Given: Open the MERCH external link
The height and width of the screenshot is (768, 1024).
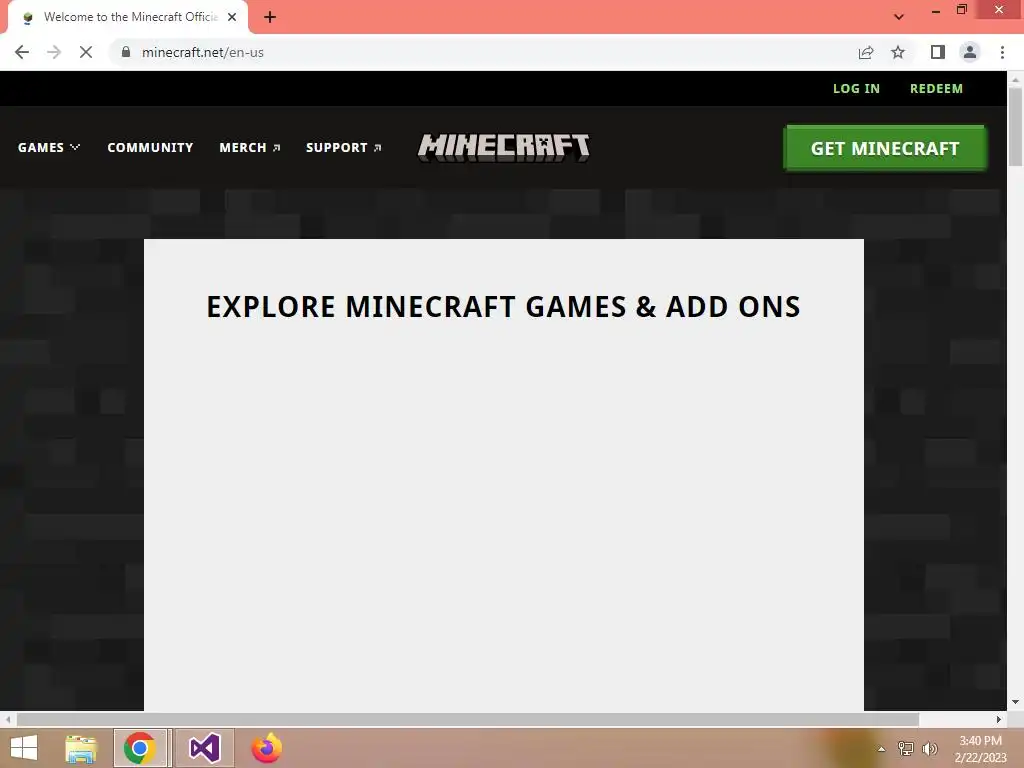Looking at the screenshot, I should [250, 148].
